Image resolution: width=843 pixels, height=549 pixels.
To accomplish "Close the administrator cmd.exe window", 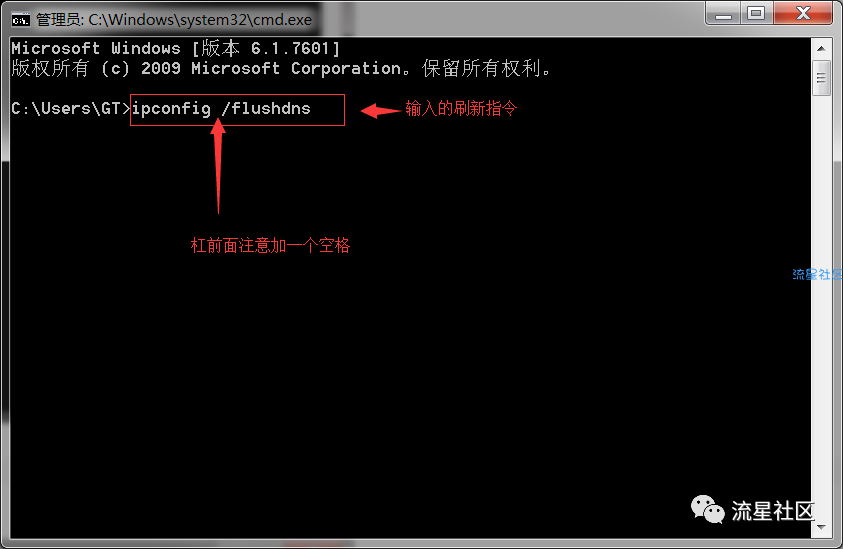I will tap(803, 13).
